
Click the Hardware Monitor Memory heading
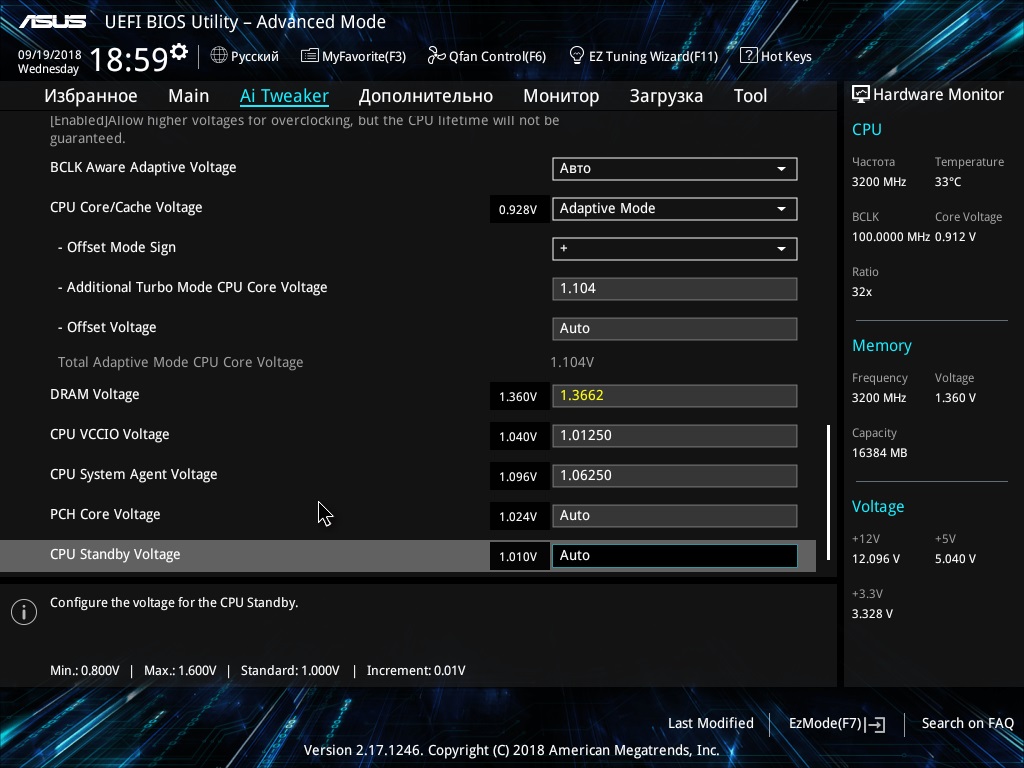click(882, 345)
